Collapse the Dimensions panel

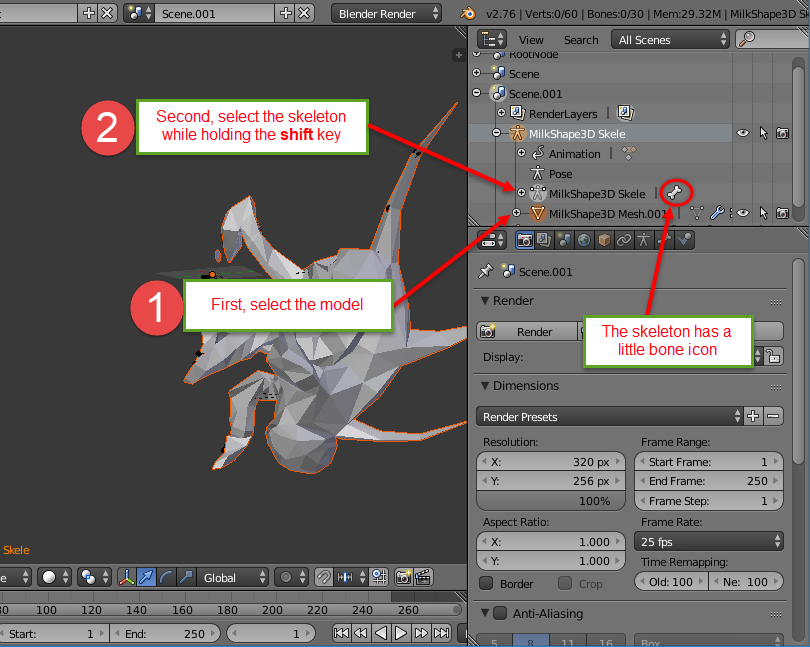tap(485, 386)
